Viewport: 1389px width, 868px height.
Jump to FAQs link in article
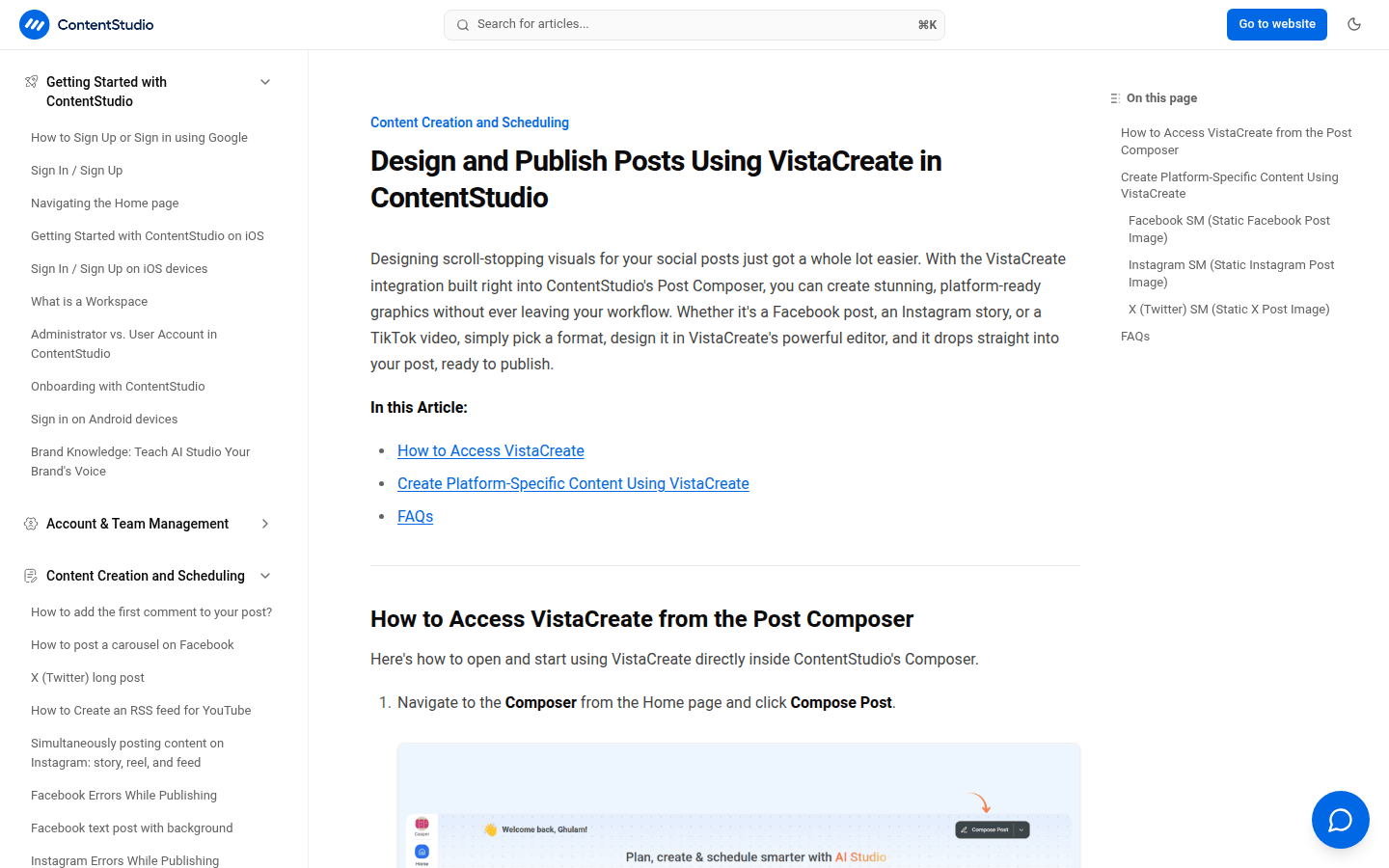[x=415, y=516]
